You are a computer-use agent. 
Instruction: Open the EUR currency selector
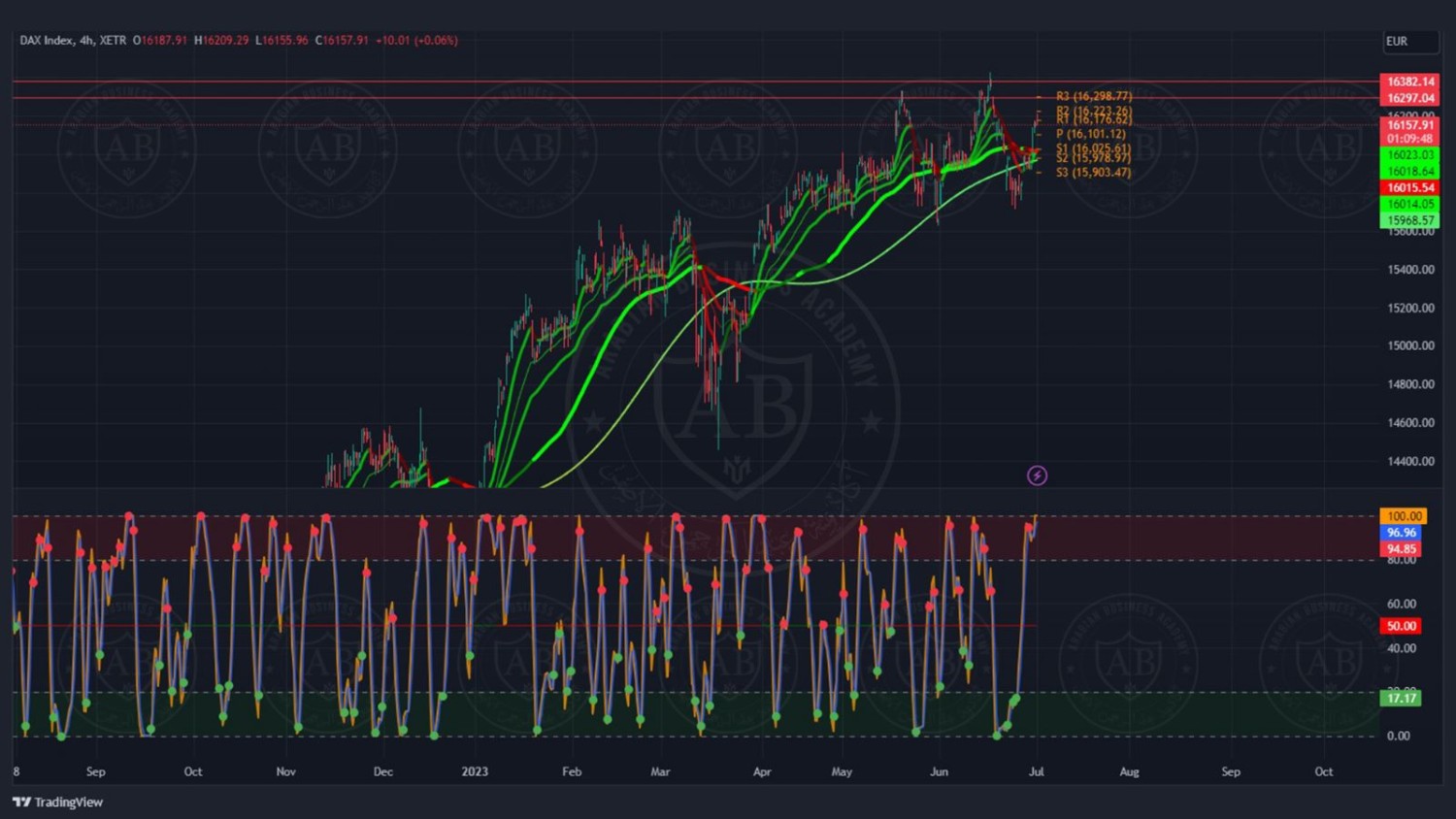1408,42
